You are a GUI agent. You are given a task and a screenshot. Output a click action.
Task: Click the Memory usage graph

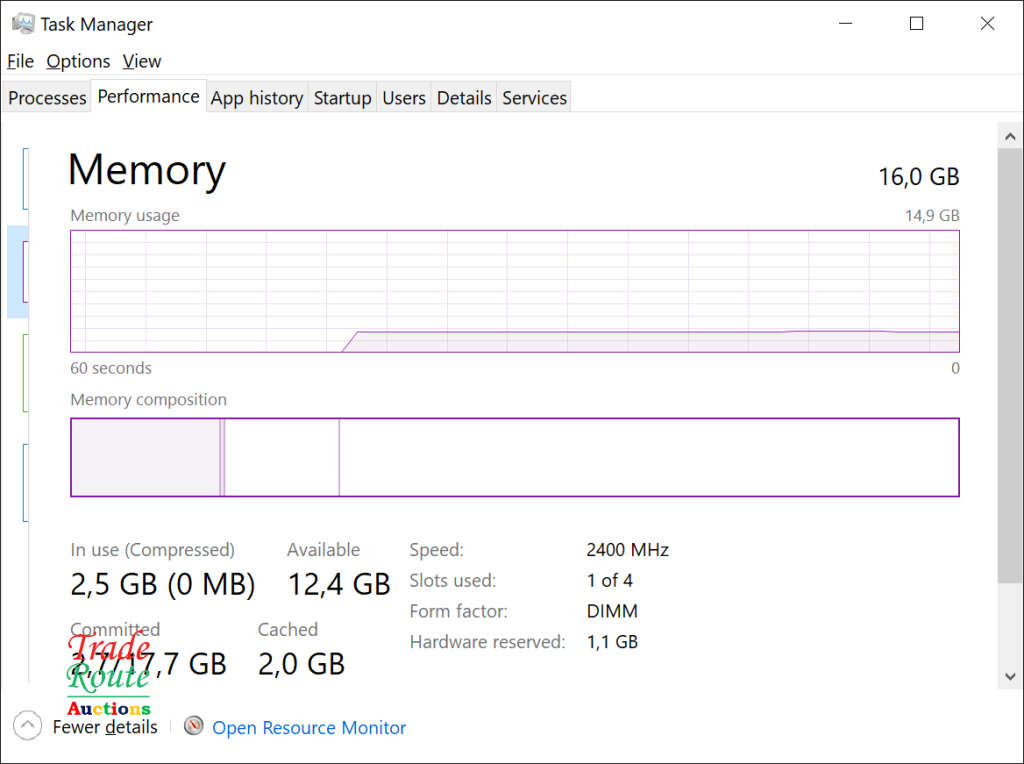[x=514, y=291]
